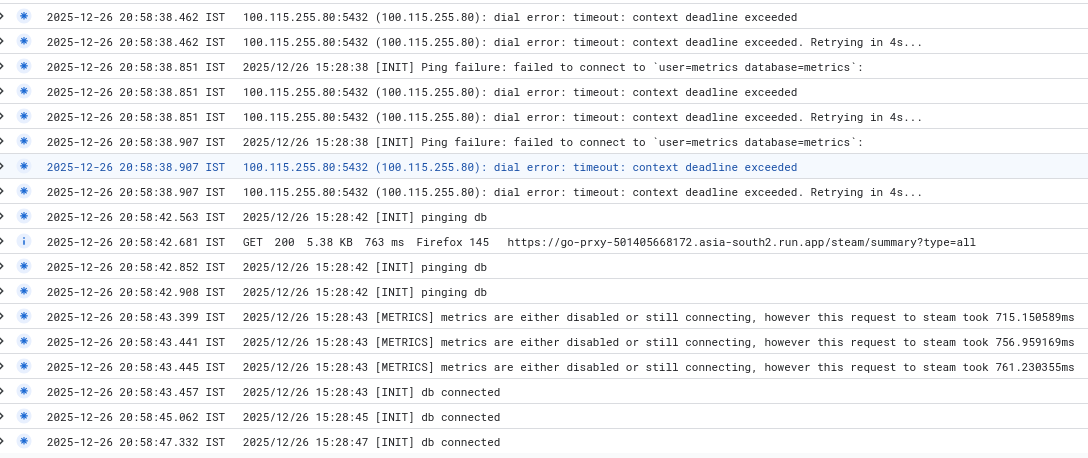Click severity icon of 20:58:42.908 pinging db entry
1088x458 pixels.
tap(24, 291)
